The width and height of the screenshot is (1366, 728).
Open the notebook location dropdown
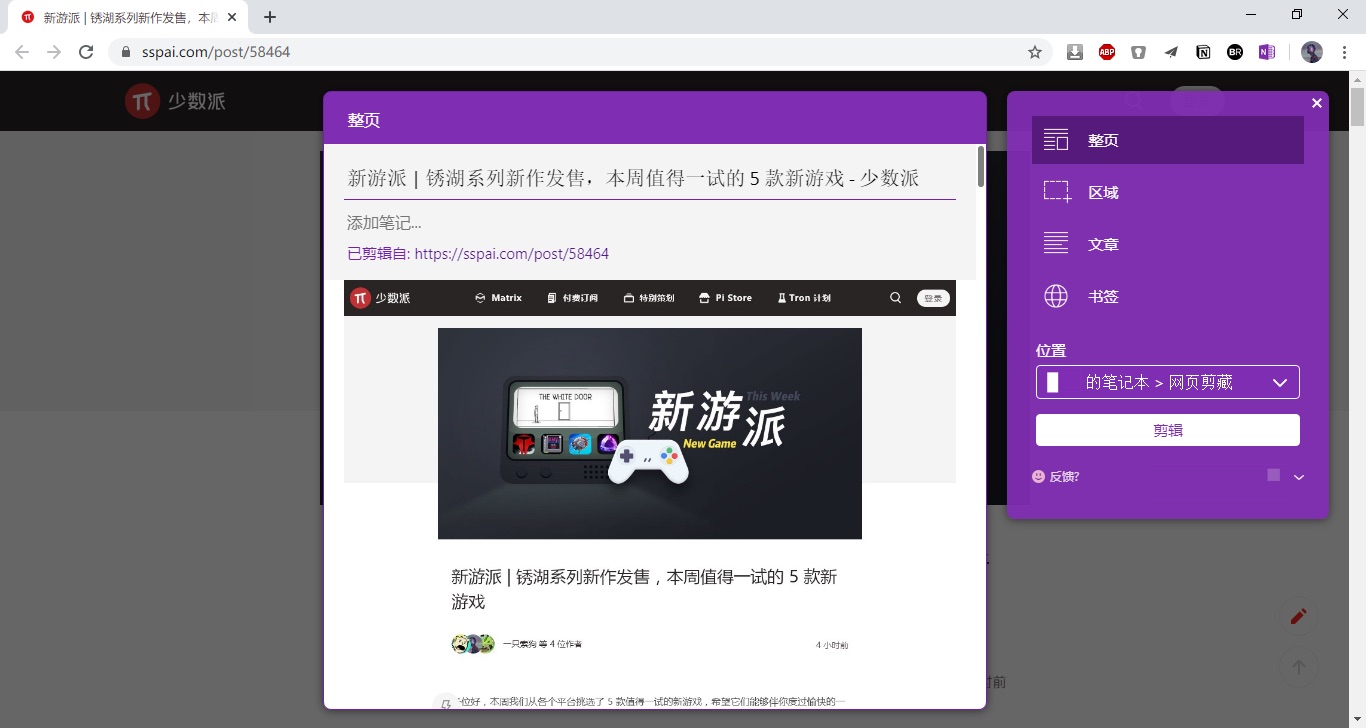pos(1167,382)
